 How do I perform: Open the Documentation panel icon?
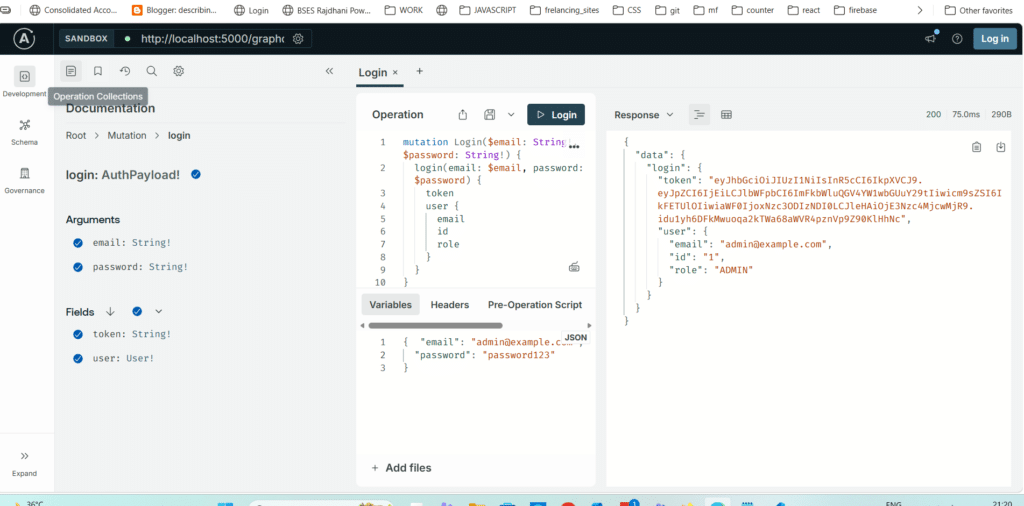[x=71, y=71]
